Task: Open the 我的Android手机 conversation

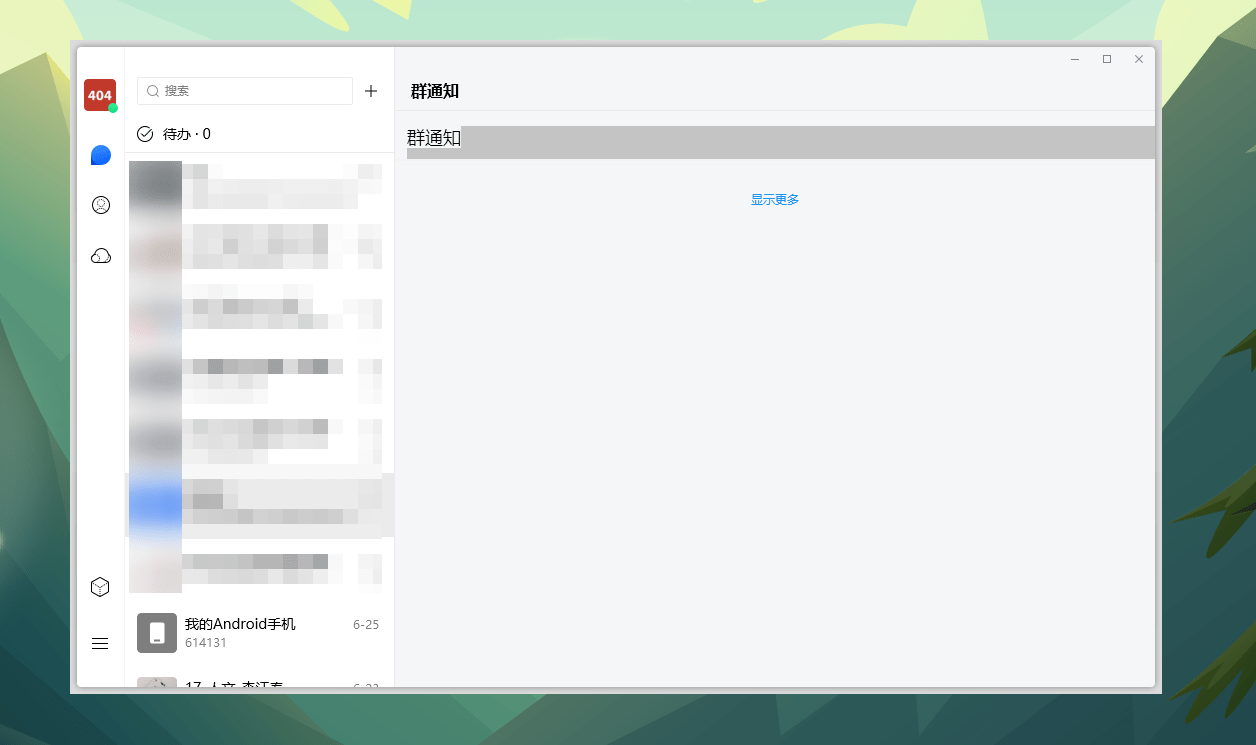Action: [260, 633]
